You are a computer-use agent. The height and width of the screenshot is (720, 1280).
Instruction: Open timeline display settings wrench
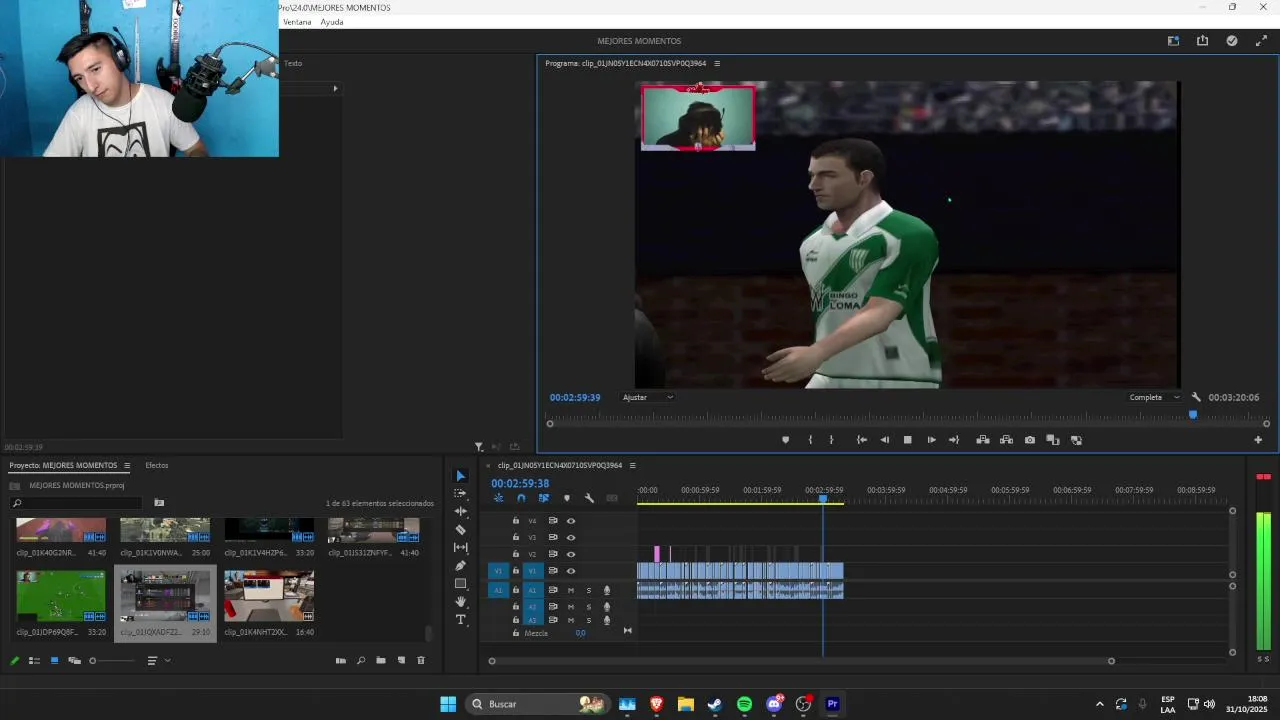point(589,498)
